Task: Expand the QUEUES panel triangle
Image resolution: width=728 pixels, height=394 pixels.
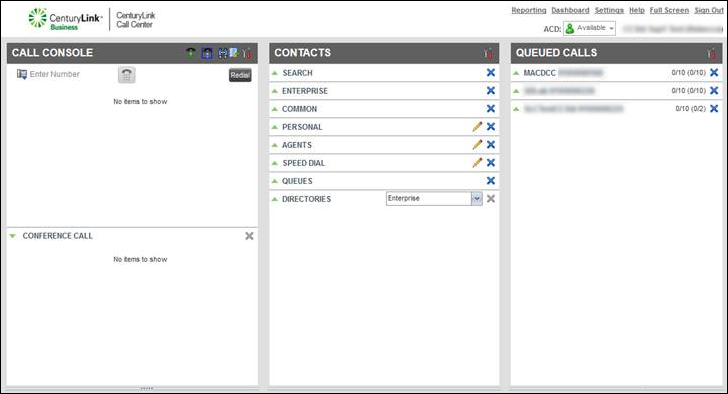Action: [x=275, y=181]
